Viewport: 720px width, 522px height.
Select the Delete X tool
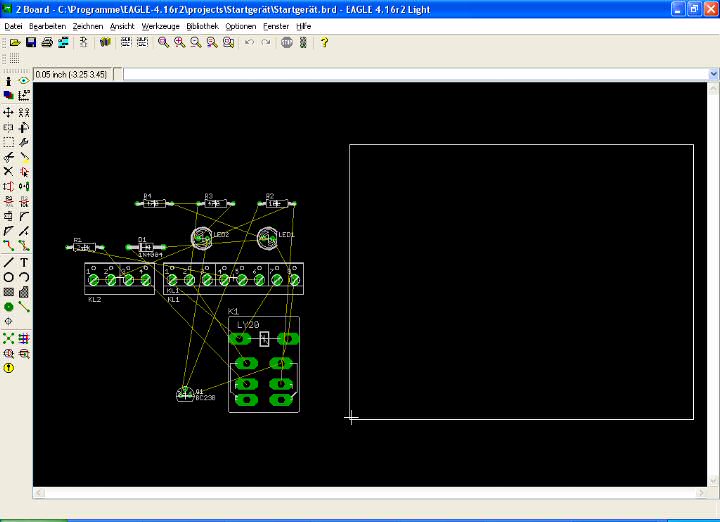point(8,171)
